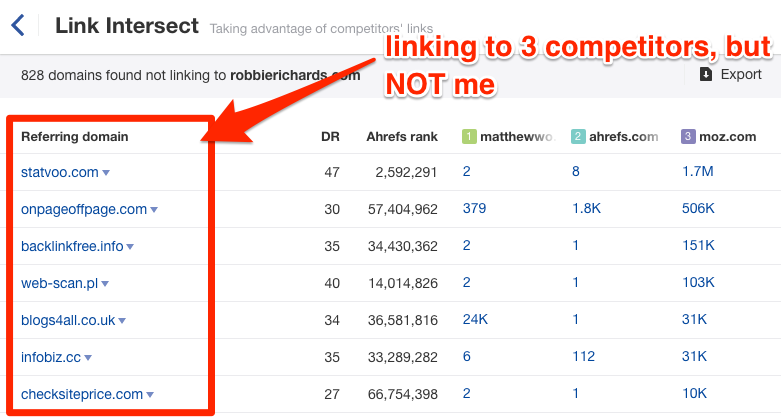
Task: Open the backlinkfree.info dropdown caret
Action: (x=130, y=247)
